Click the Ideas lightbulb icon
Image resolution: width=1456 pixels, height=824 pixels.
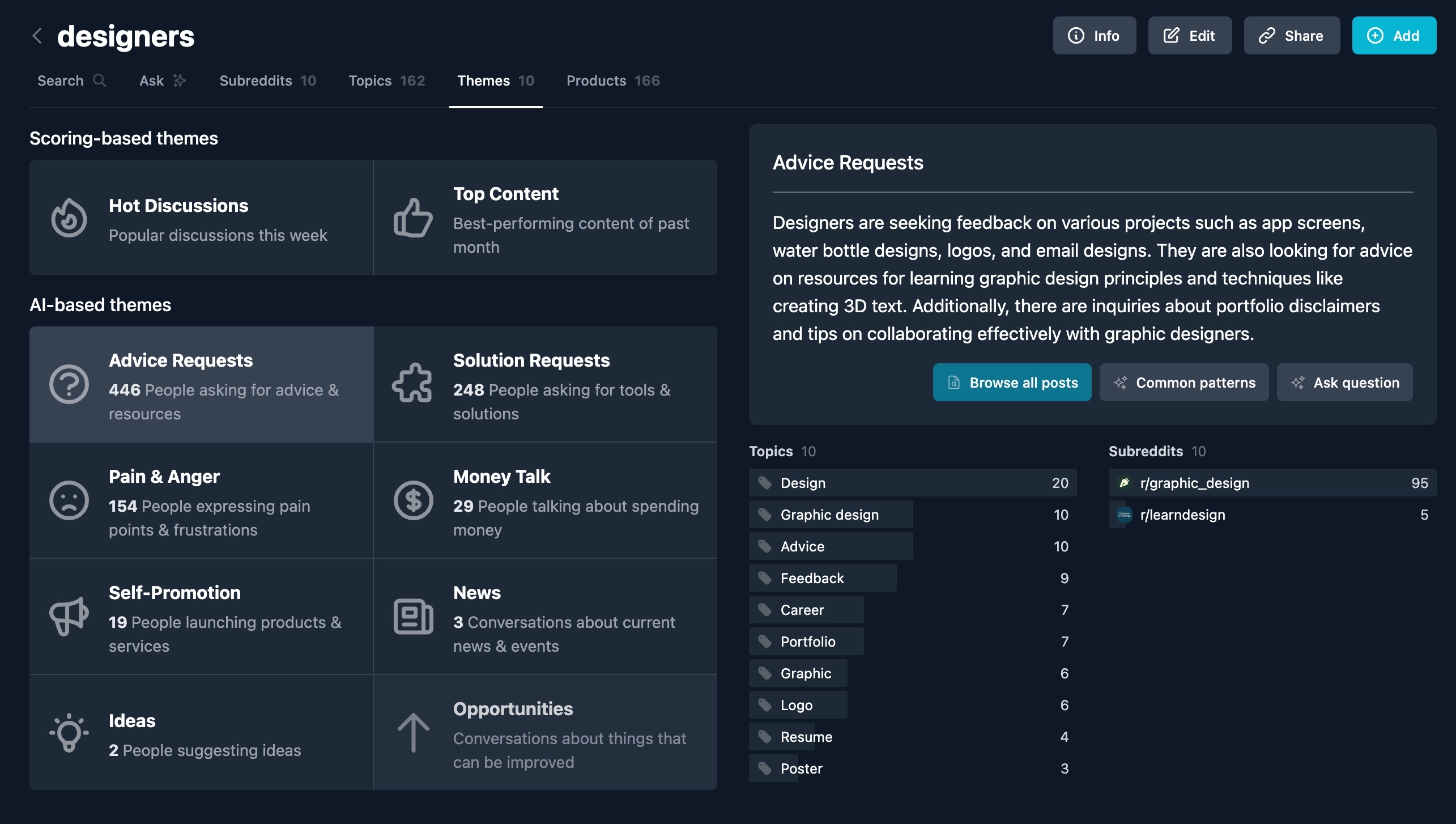[69, 733]
